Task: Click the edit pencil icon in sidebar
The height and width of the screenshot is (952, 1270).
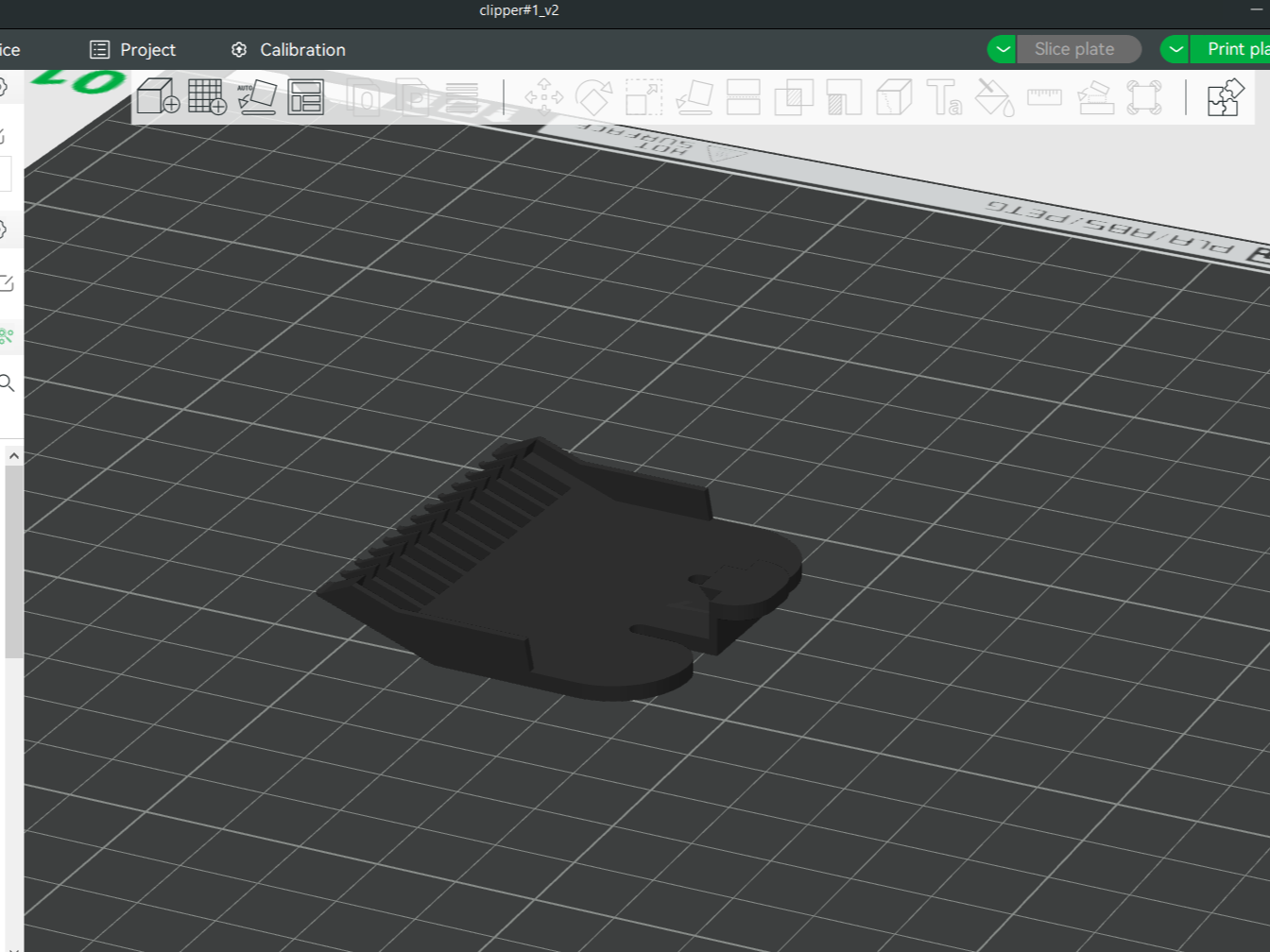Action: (x=7, y=282)
